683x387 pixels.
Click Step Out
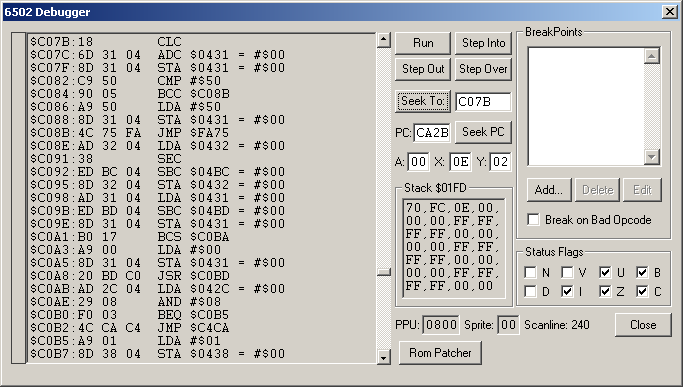423,69
